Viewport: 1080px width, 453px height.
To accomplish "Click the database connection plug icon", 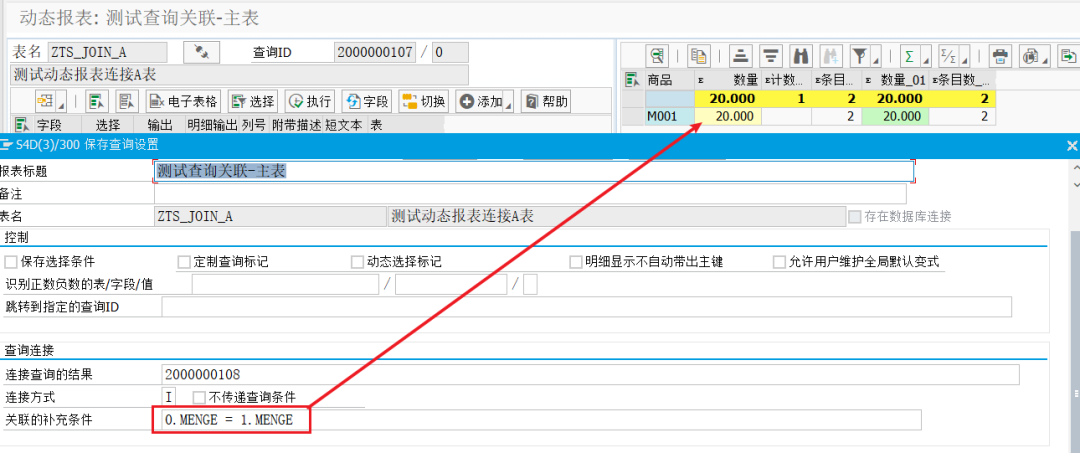I will (201, 52).
